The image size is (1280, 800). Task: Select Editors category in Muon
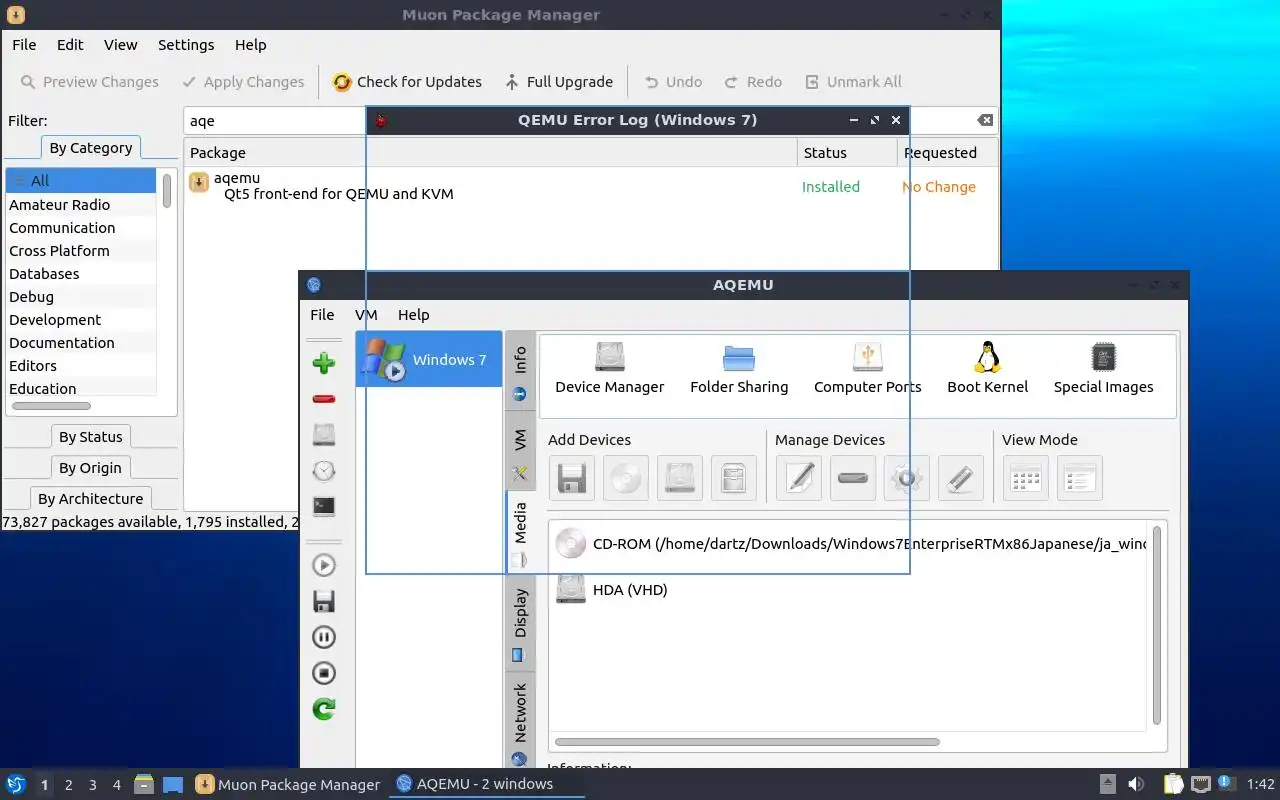point(81,366)
